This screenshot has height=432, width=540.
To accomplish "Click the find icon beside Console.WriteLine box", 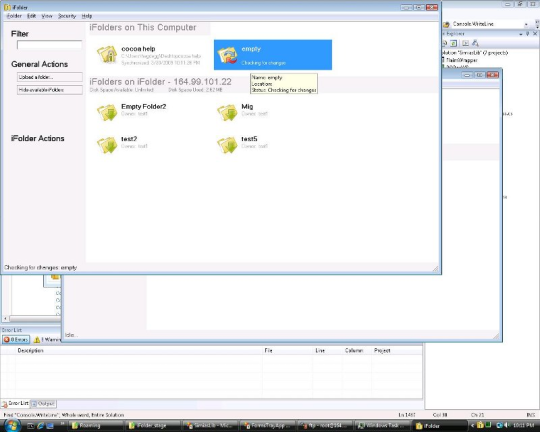I will [x=447, y=24].
